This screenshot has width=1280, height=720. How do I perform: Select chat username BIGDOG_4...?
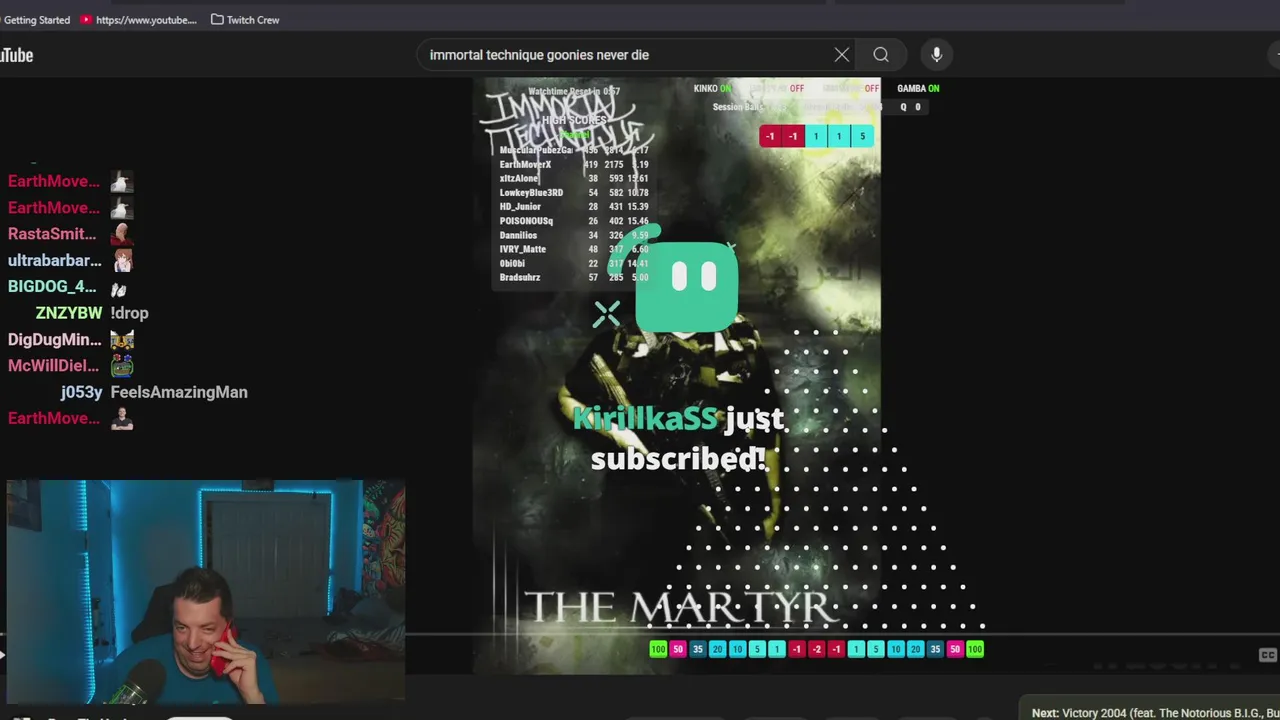coord(52,287)
